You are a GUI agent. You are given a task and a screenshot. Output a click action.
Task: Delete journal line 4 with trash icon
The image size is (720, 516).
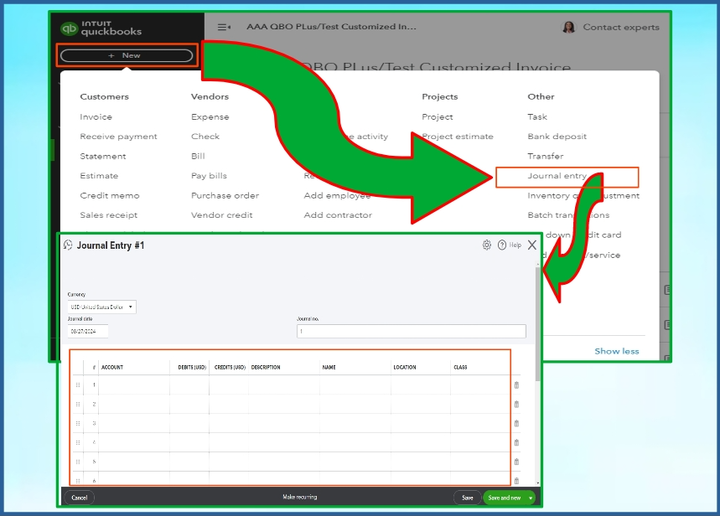pyautogui.click(x=517, y=443)
